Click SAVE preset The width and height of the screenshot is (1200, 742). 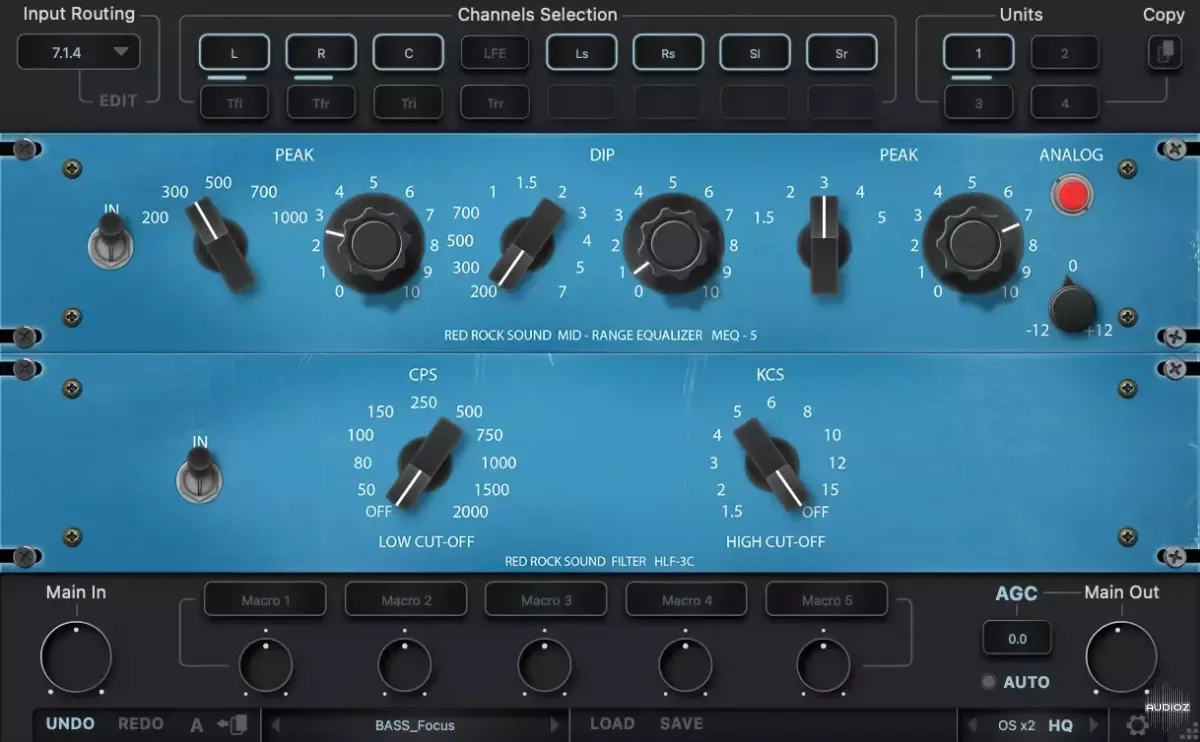click(x=681, y=724)
